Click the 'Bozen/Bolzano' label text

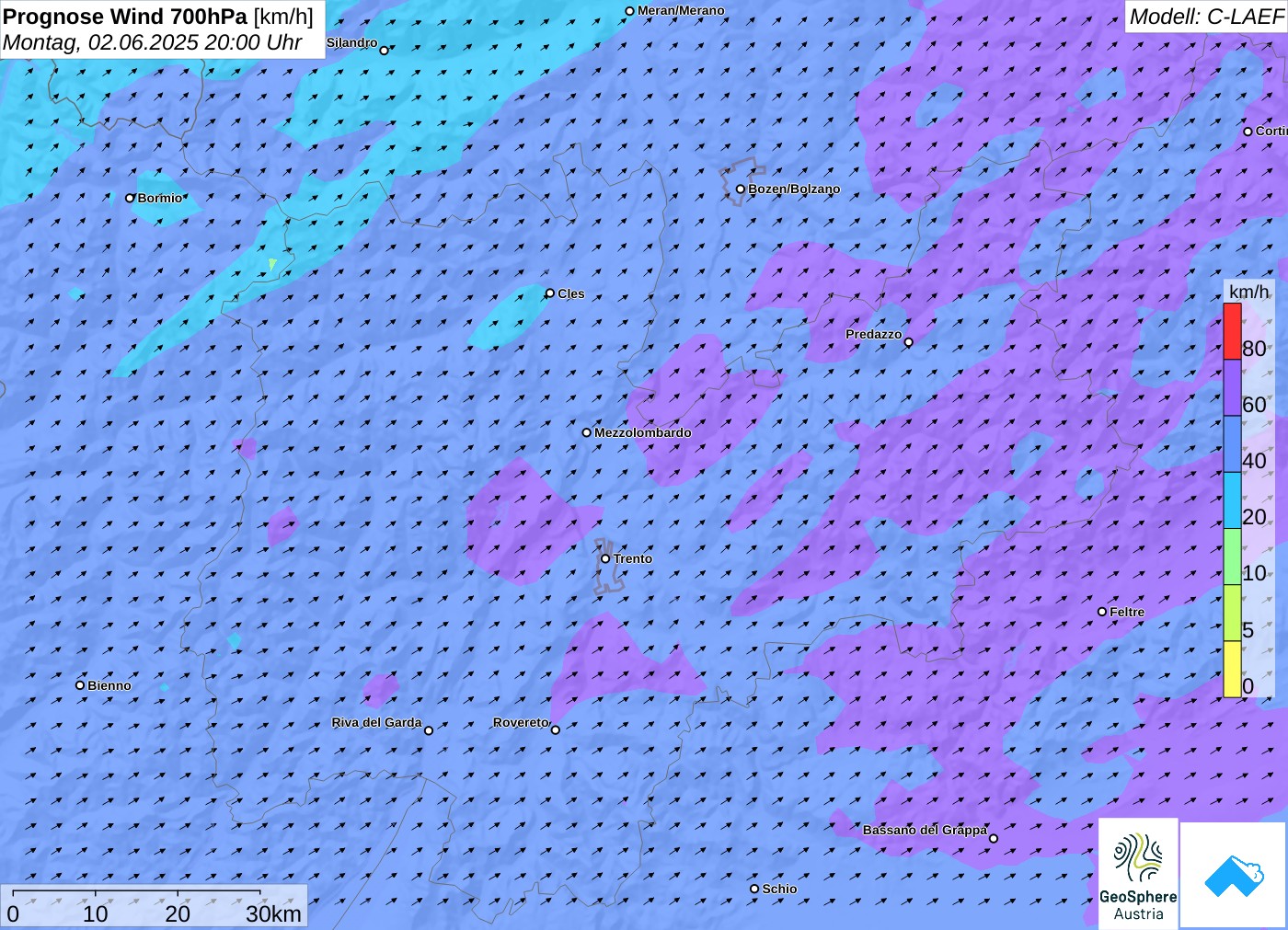(x=794, y=189)
